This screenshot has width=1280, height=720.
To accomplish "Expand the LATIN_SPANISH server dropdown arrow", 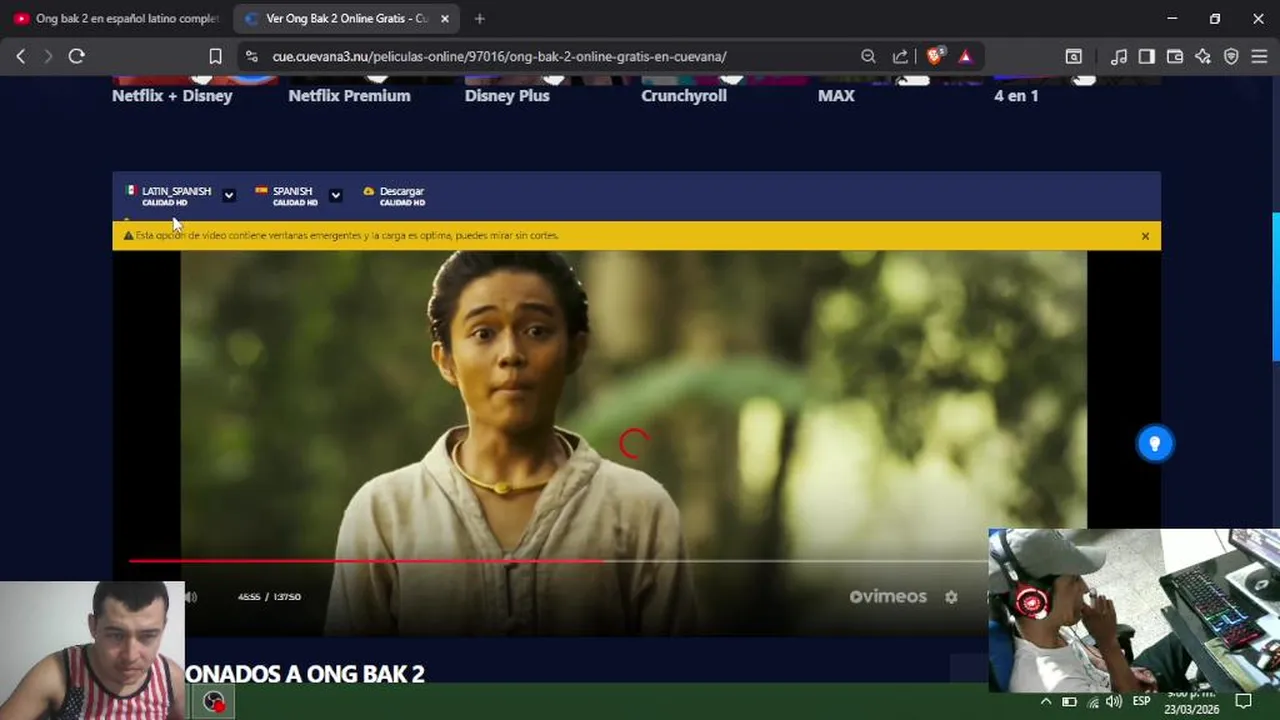I will point(229,196).
